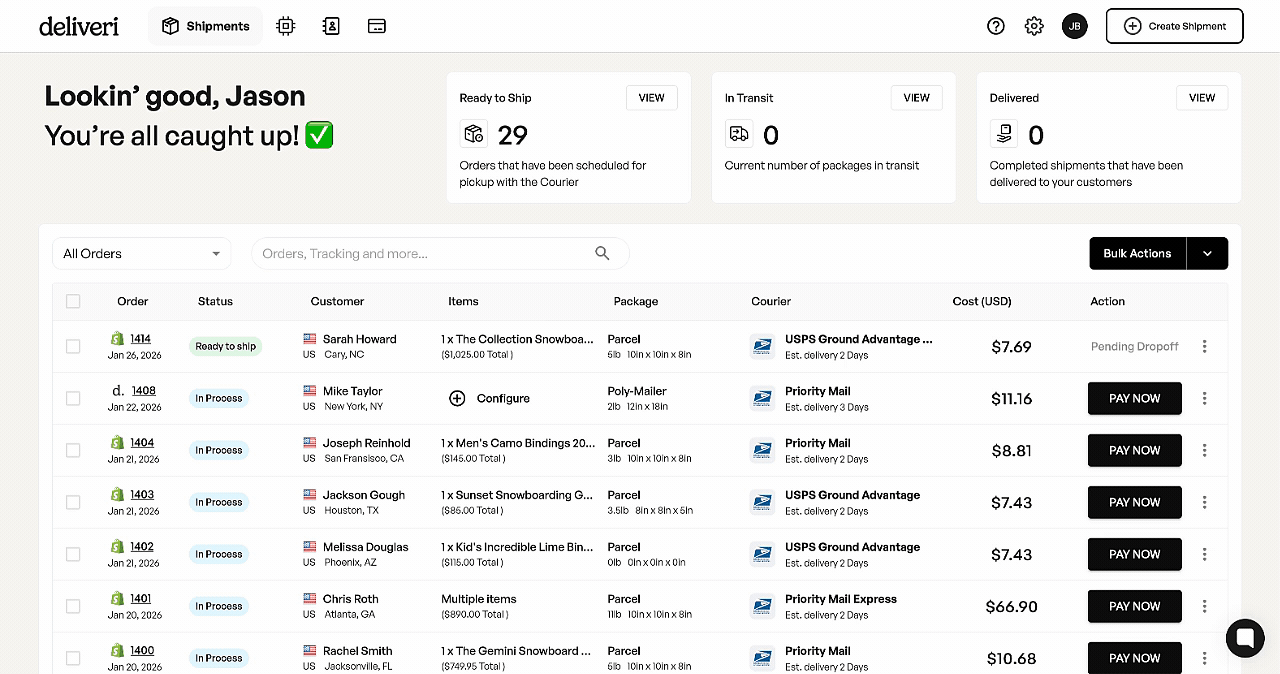1280x674 pixels.
Task: Click the Create Shipment button
Action: (x=1174, y=26)
